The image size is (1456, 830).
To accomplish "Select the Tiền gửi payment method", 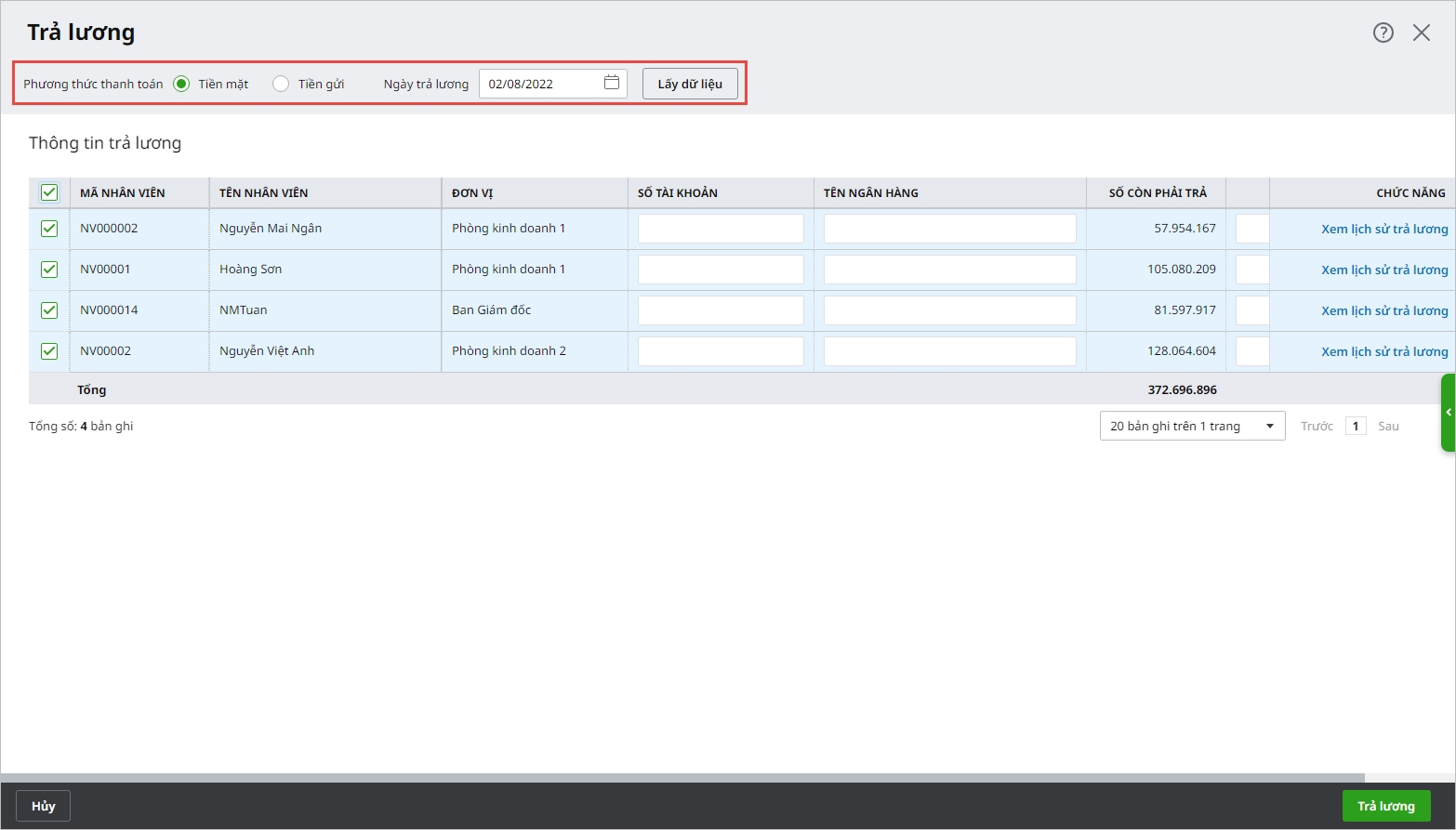I will (x=281, y=84).
